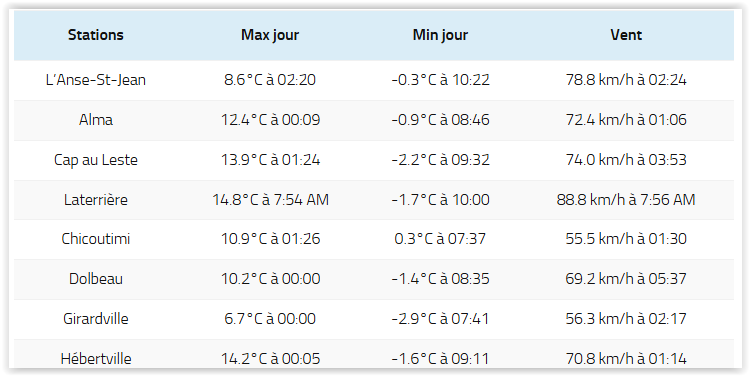Click Cap au Leste max 13.9°C cell

[x=270, y=159]
